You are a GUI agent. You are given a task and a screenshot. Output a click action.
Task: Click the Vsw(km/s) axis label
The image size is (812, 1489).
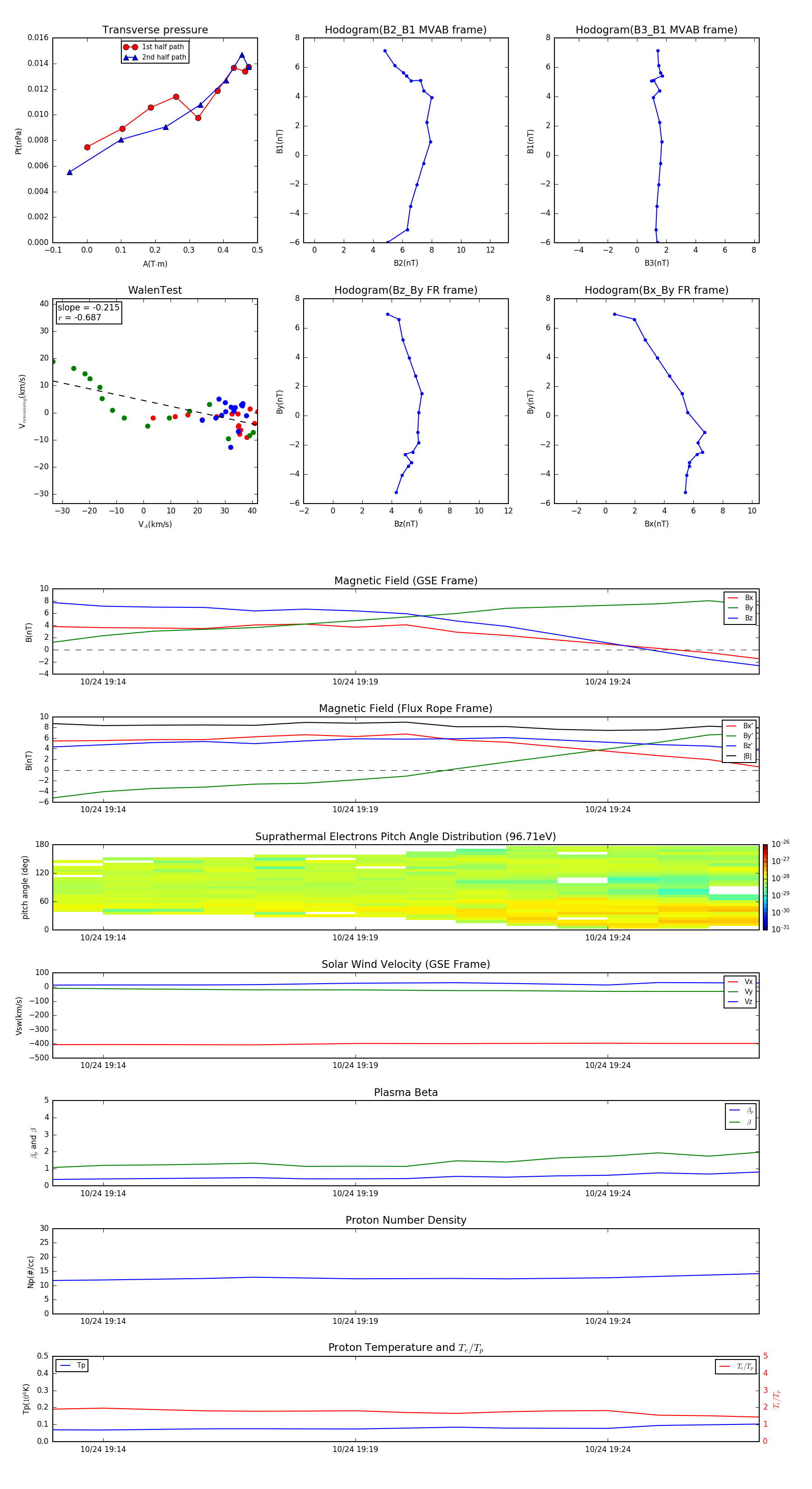pyautogui.click(x=18, y=1016)
